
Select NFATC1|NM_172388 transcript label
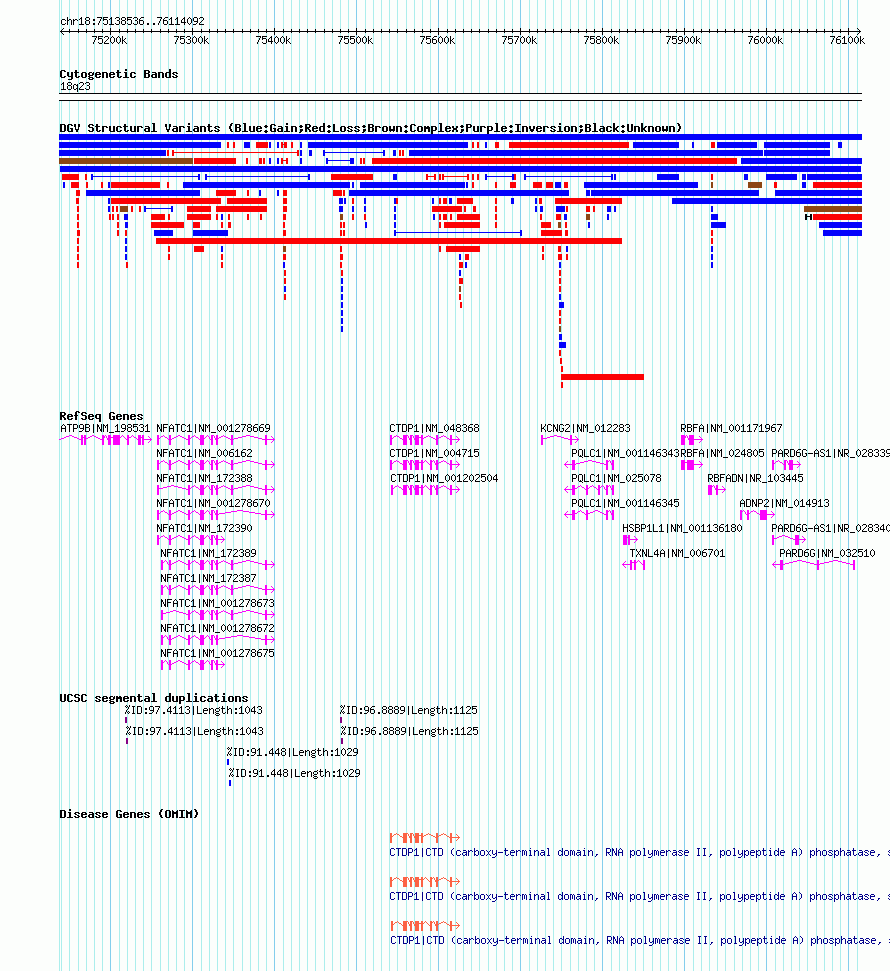[204, 478]
